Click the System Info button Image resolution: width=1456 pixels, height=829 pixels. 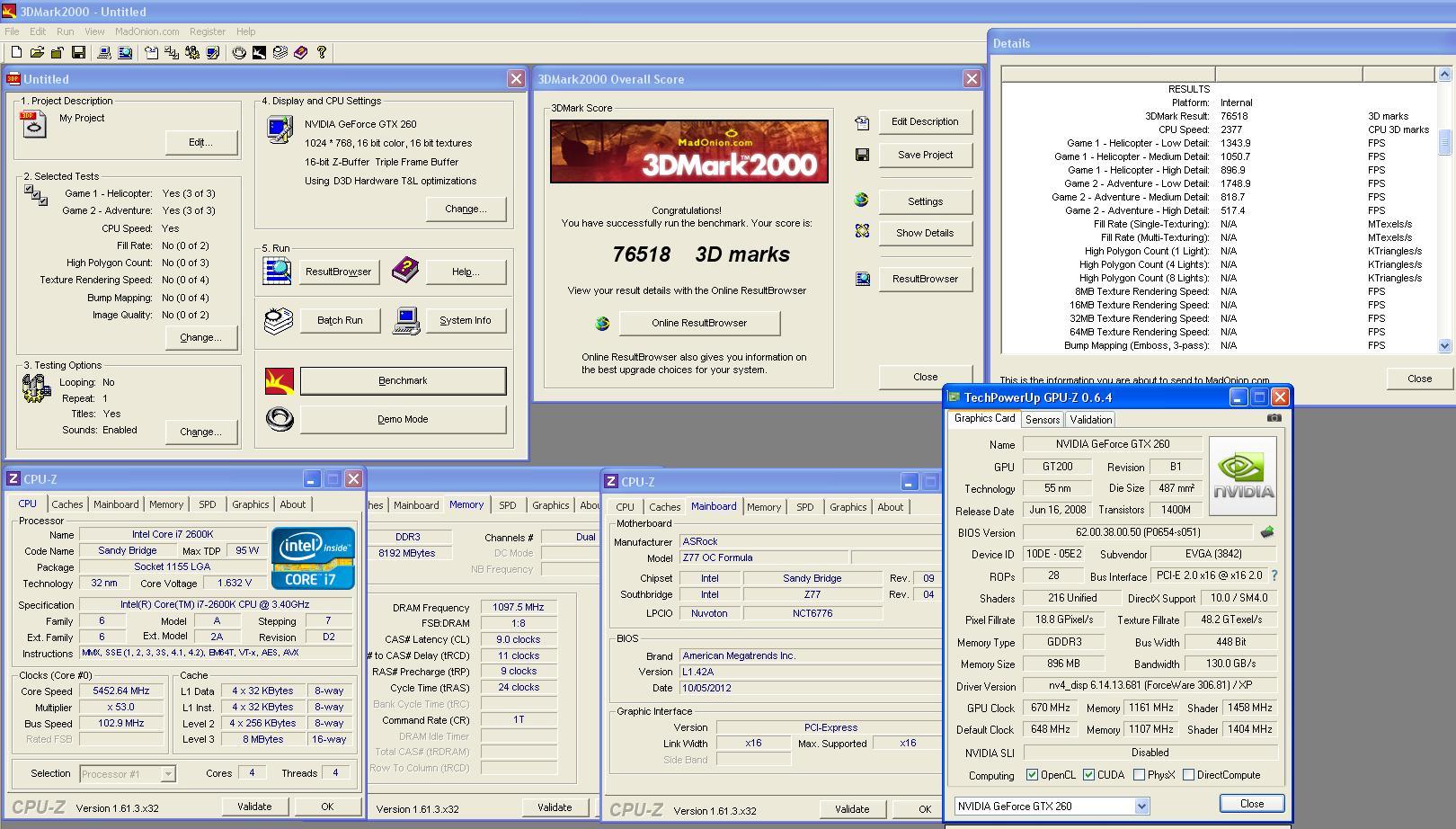point(465,321)
